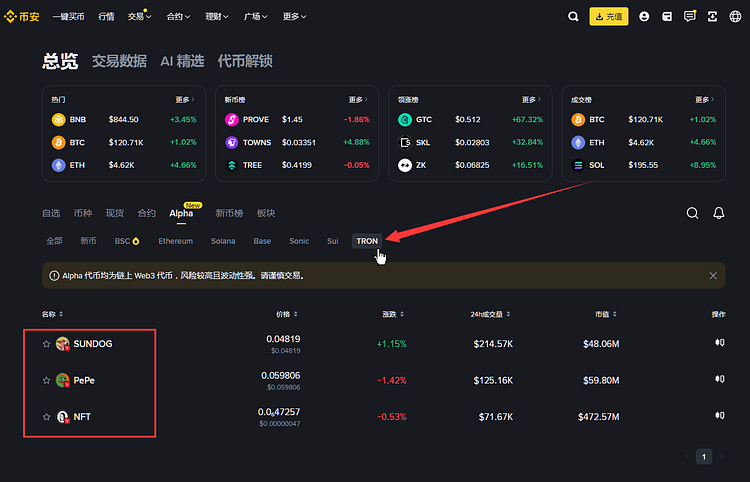Viewport: 750px width, 482px height.
Task: Click the SUNDOG coin icon
Action: 63,343
